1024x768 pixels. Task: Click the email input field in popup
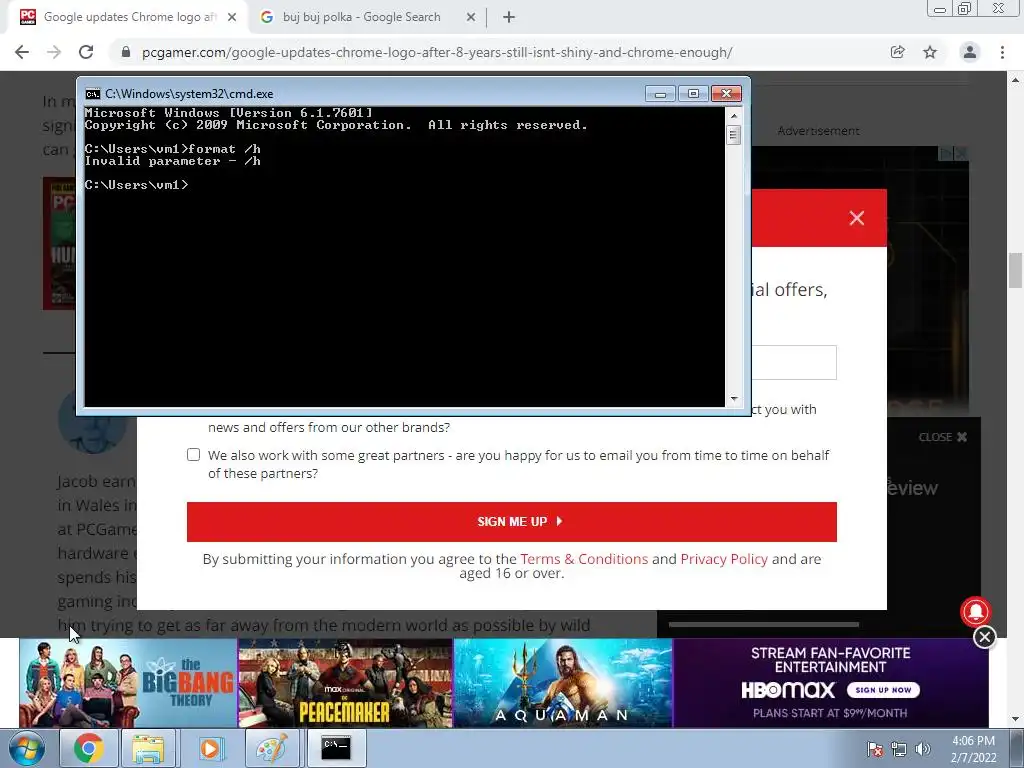[x=793, y=362]
